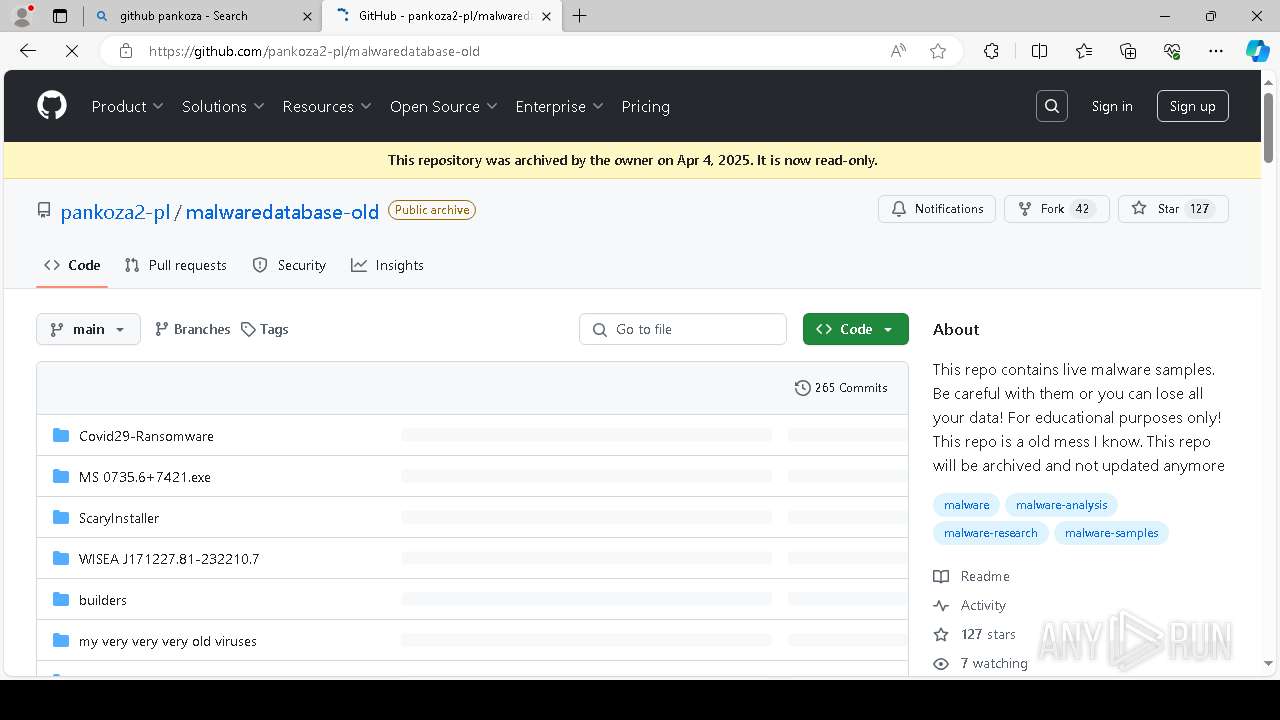This screenshot has height=720, width=1280.
Task: Click the malware topic tag
Action: [966, 505]
